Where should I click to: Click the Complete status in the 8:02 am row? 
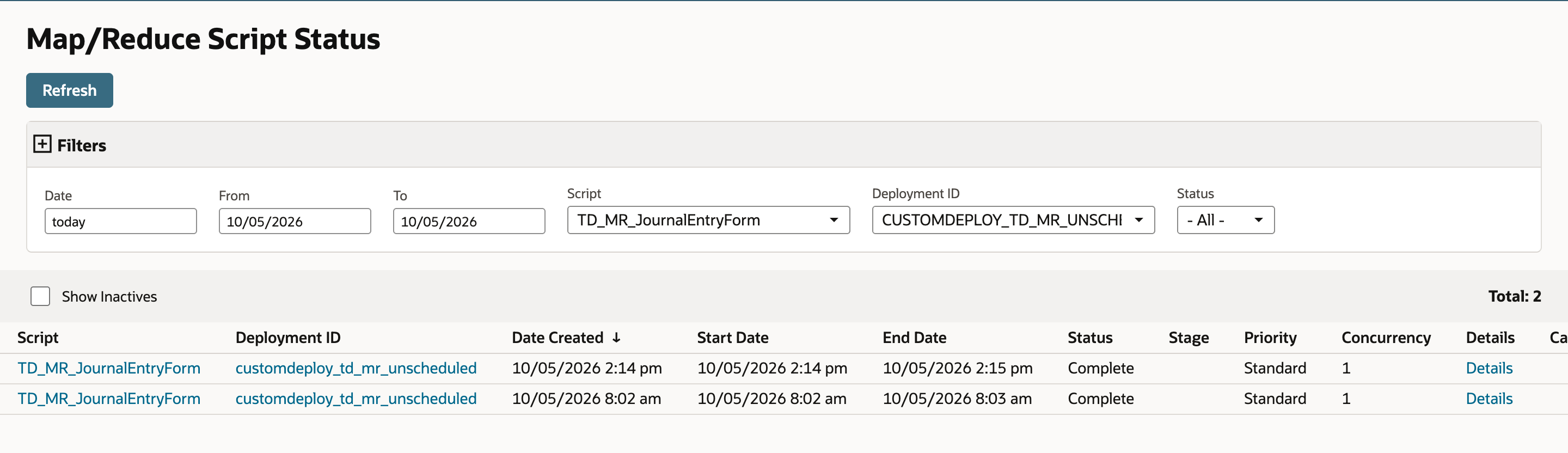[1100, 399]
